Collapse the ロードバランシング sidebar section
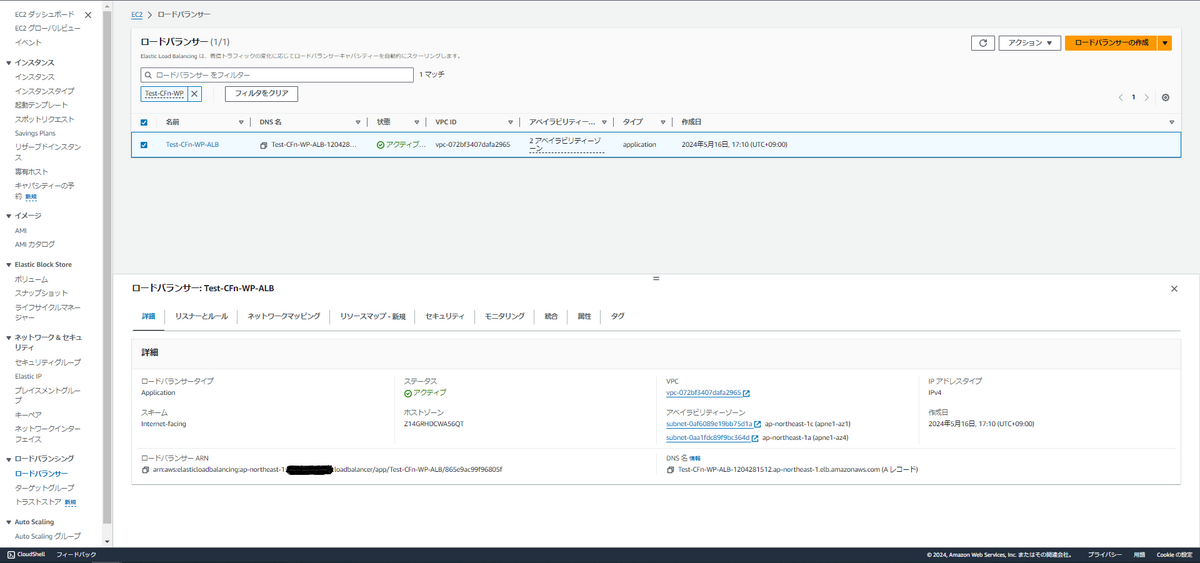This screenshot has height=563, width=1200. coord(9,459)
